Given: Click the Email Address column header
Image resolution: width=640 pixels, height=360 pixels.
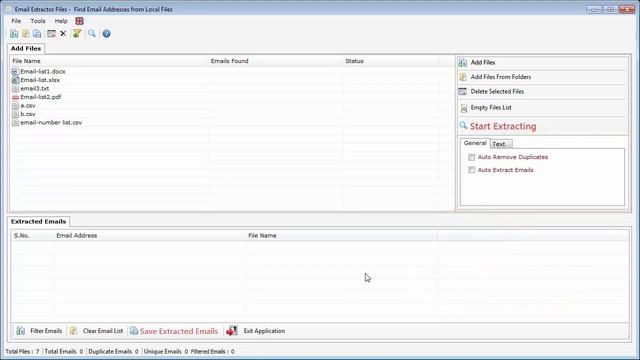Looking at the screenshot, I should point(149,236).
